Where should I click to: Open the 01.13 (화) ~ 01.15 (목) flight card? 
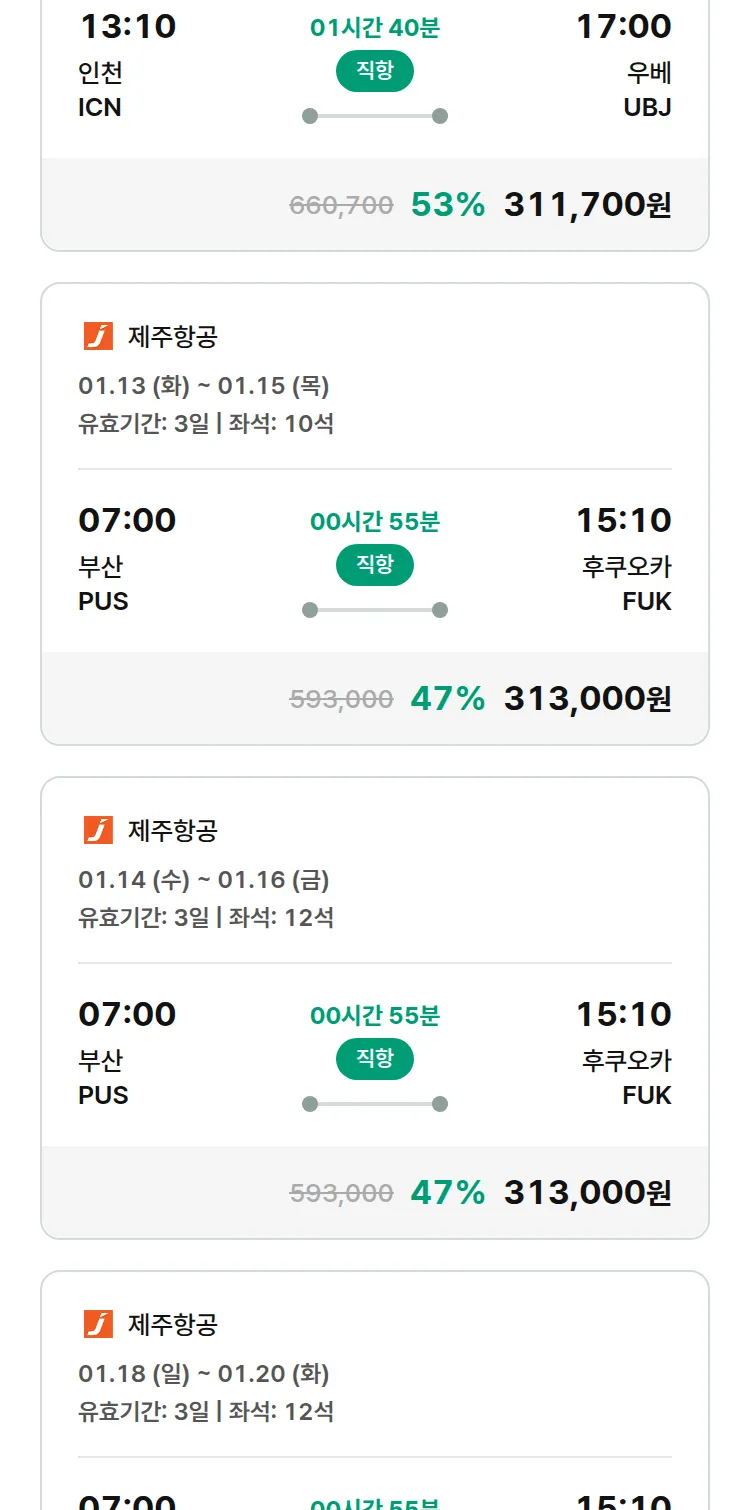[204, 386]
